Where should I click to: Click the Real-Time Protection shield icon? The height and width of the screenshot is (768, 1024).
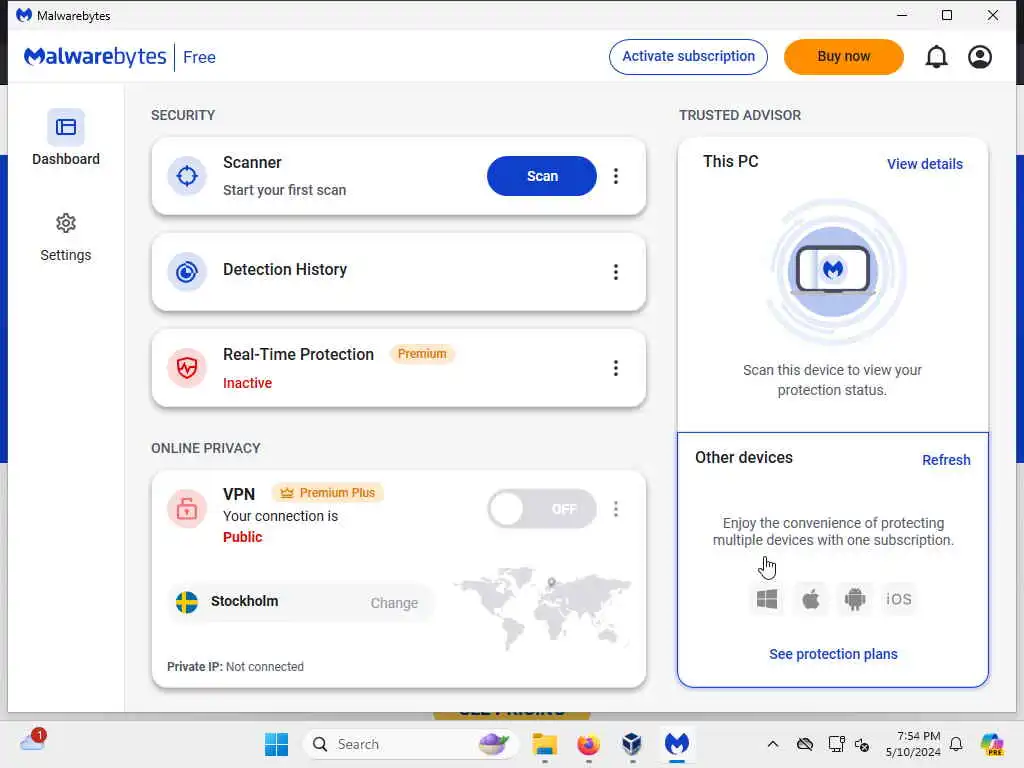click(x=187, y=368)
